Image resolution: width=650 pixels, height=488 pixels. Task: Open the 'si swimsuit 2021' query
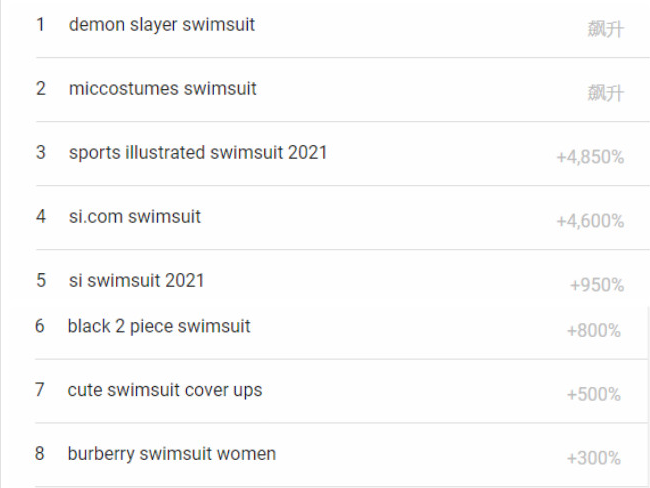136,280
